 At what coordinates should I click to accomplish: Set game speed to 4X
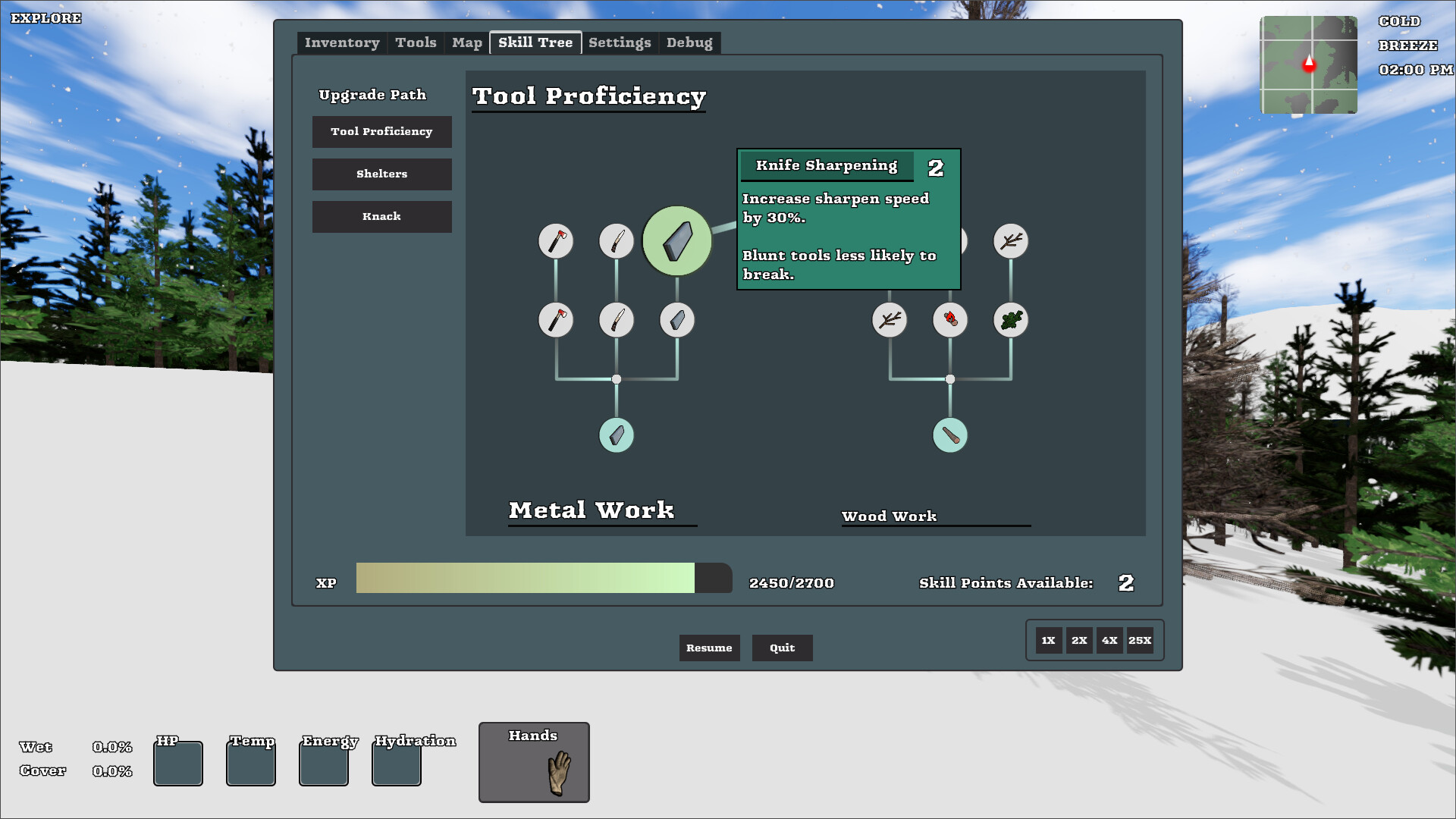(x=1109, y=641)
